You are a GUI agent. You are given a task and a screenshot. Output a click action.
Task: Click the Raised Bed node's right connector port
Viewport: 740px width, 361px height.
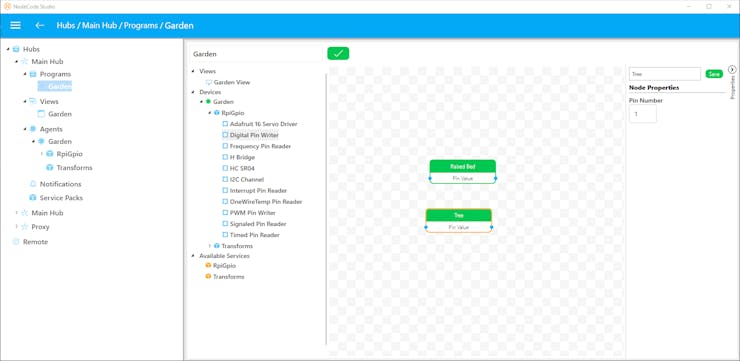pyautogui.click(x=496, y=178)
